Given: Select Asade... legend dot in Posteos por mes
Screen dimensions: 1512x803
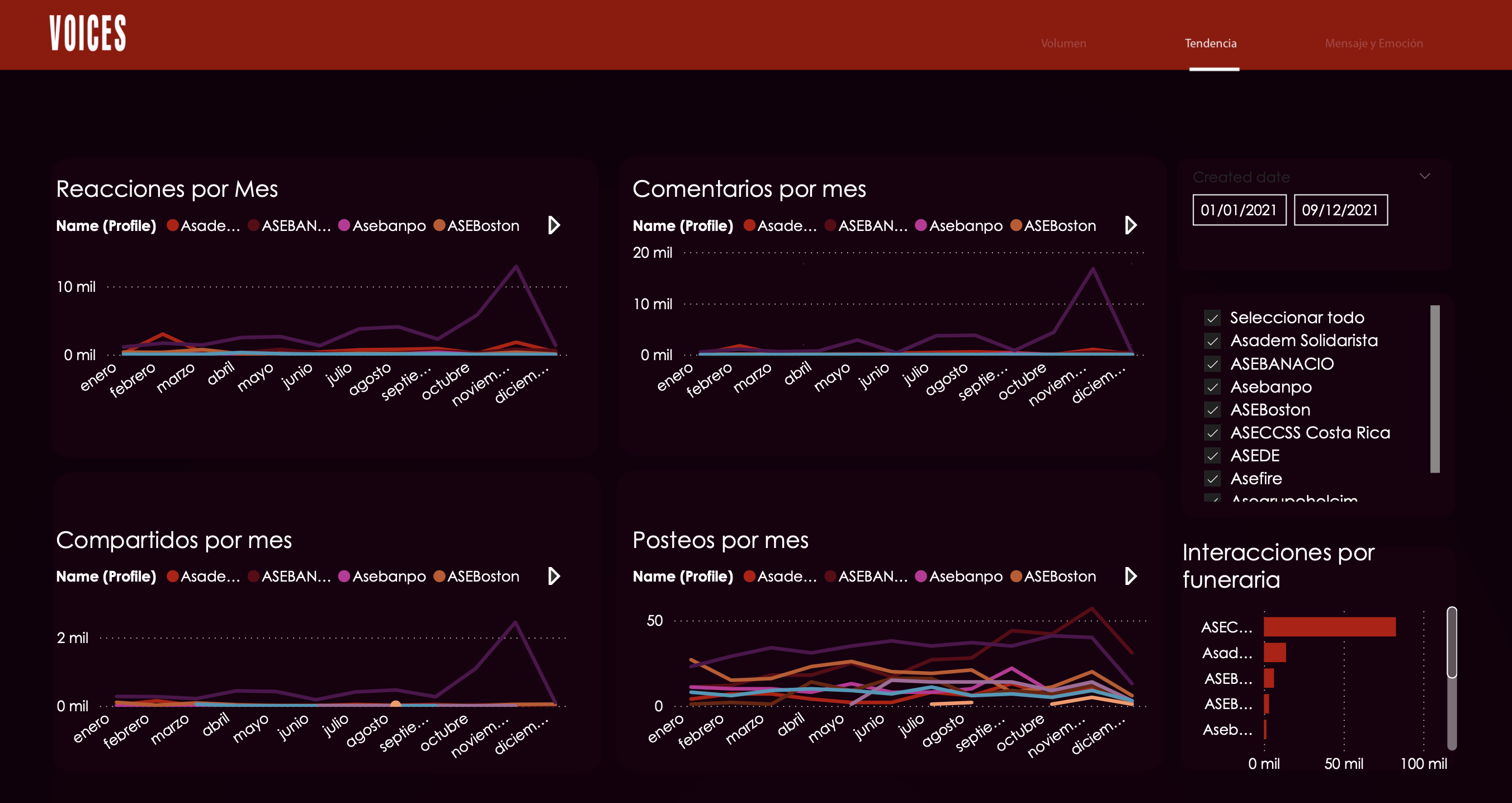Looking at the screenshot, I should tap(749, 577).
